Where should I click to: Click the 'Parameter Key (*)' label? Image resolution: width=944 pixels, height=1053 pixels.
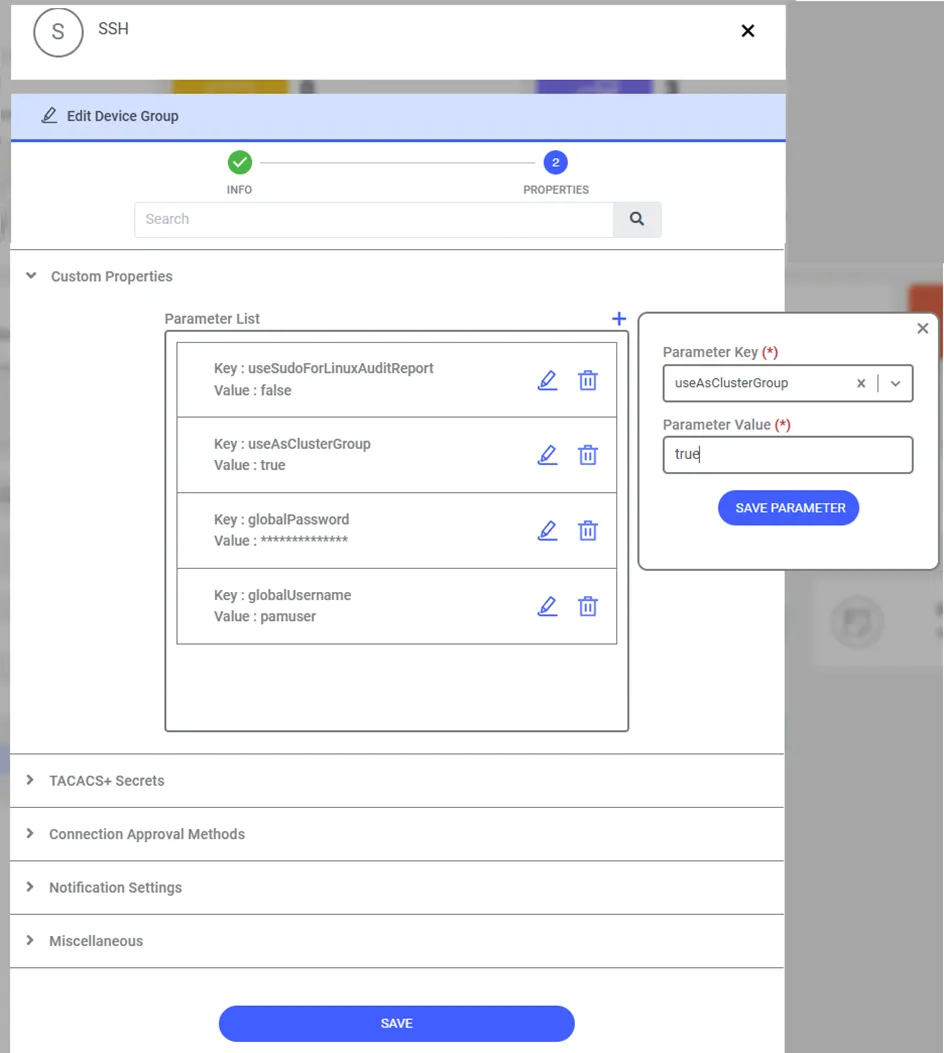(x=720, y=352)
